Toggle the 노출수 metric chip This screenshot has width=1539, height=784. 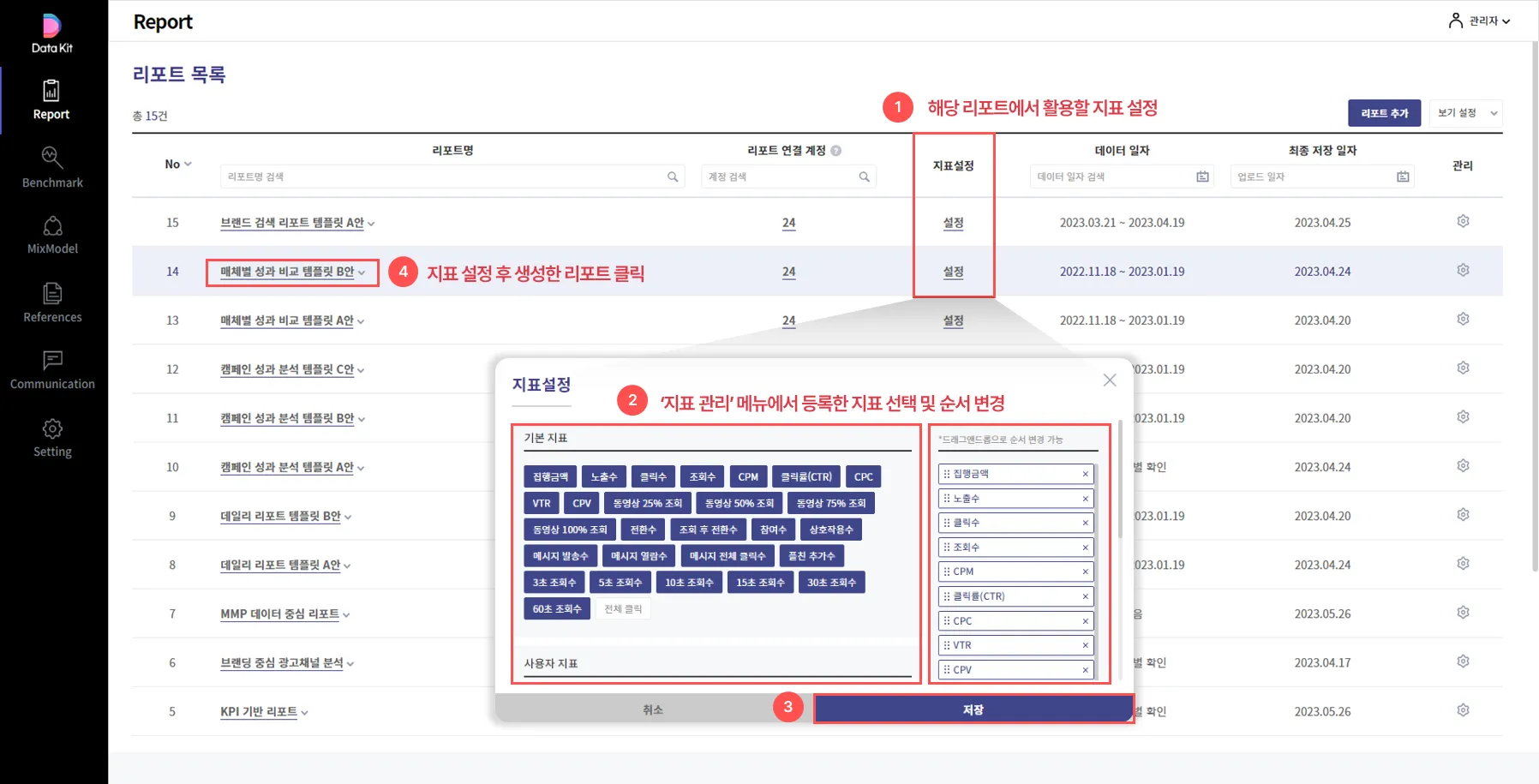[603, 477]
